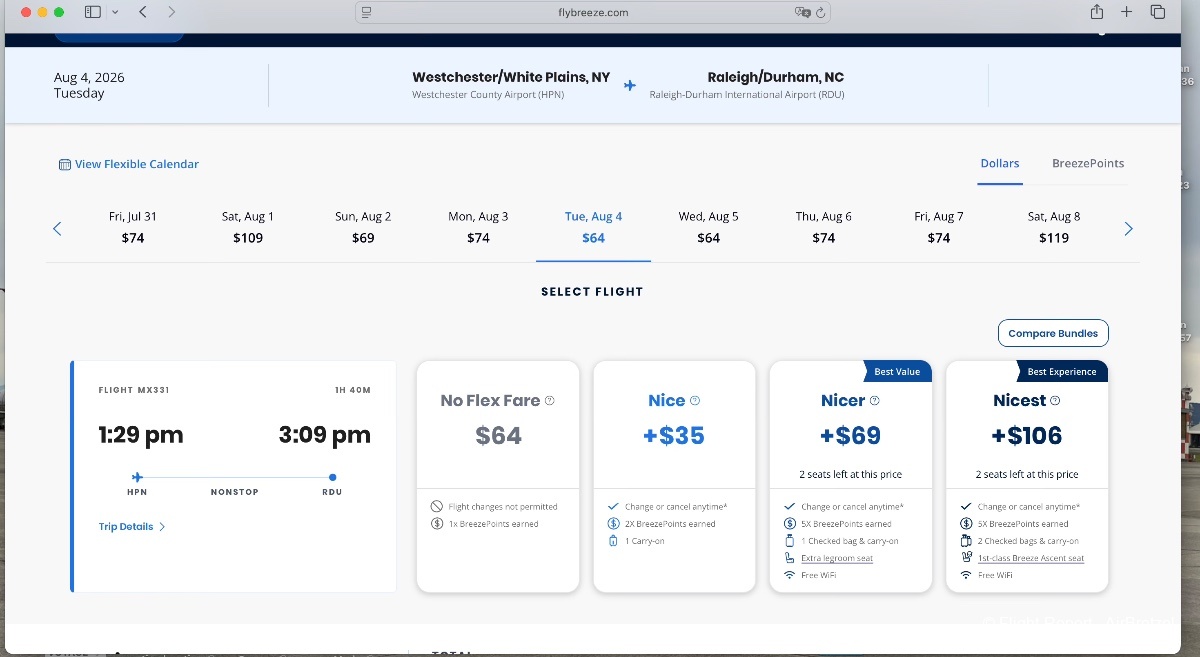Go back using Safari's back arrow
The height and width of the screenshot is (657, 1200).
coord(143,12)
